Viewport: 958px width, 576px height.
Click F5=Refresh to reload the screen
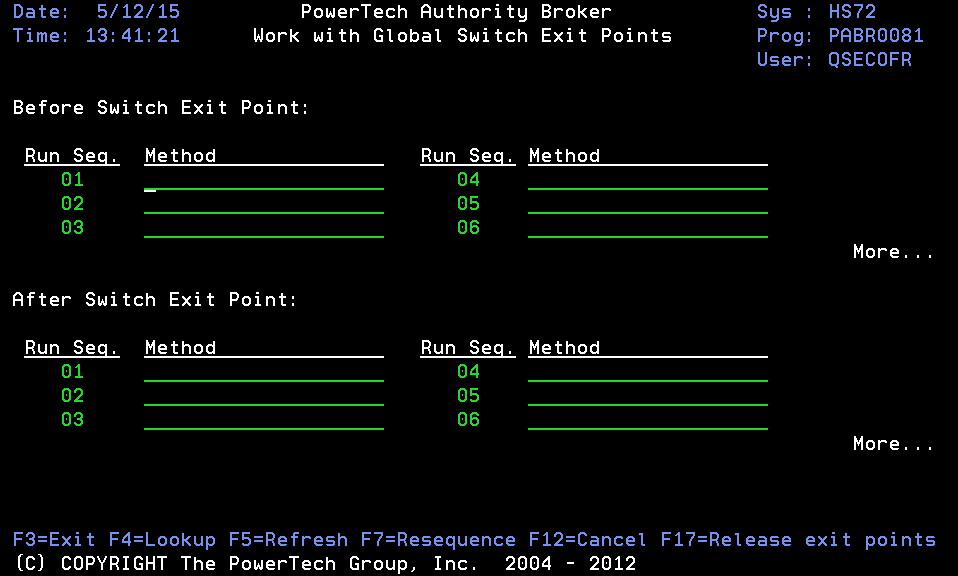click(x=288, y=540)
